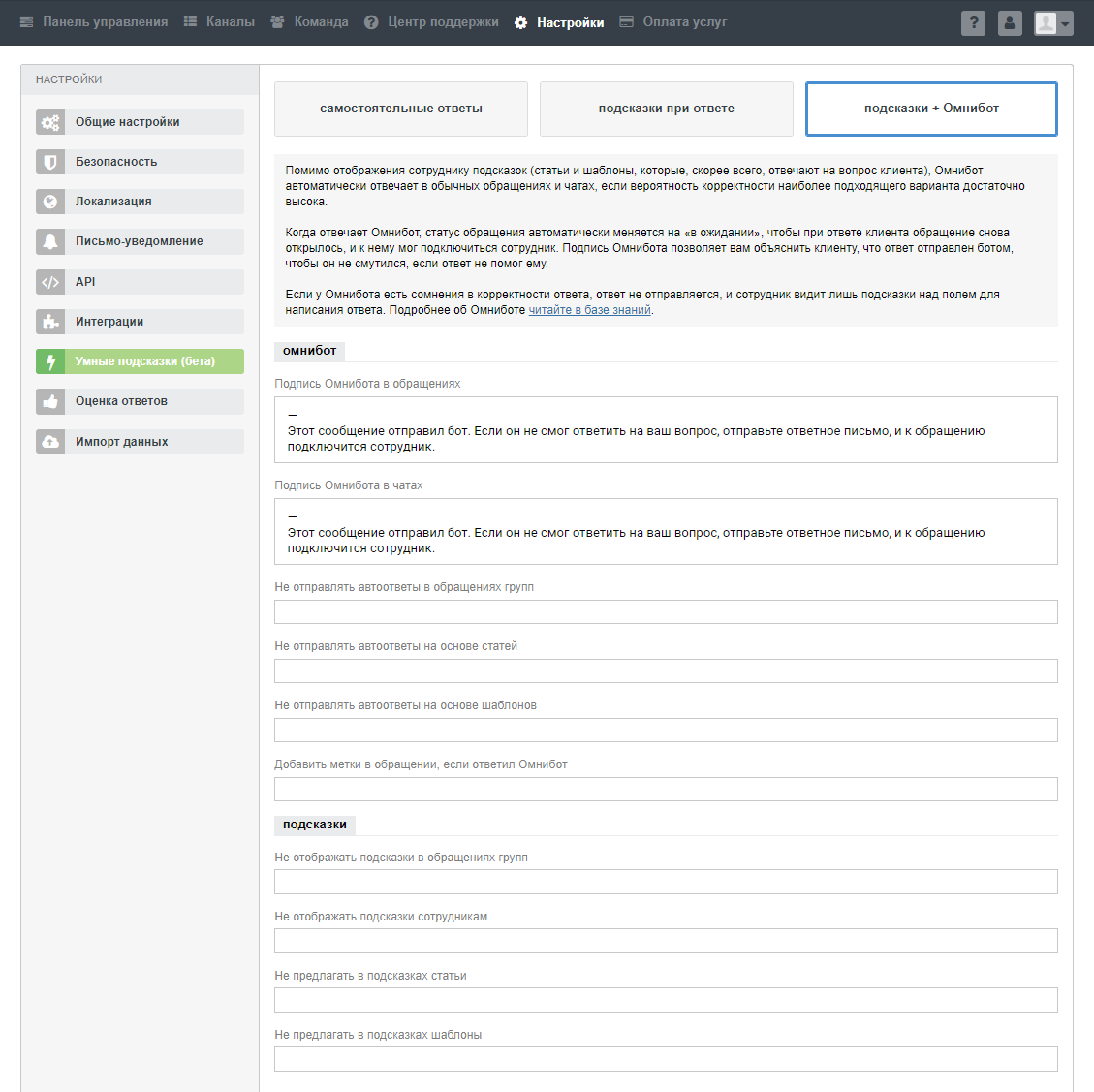
Task: Click the lightning icon beside Умные подсказки
Action: point(50,361)
